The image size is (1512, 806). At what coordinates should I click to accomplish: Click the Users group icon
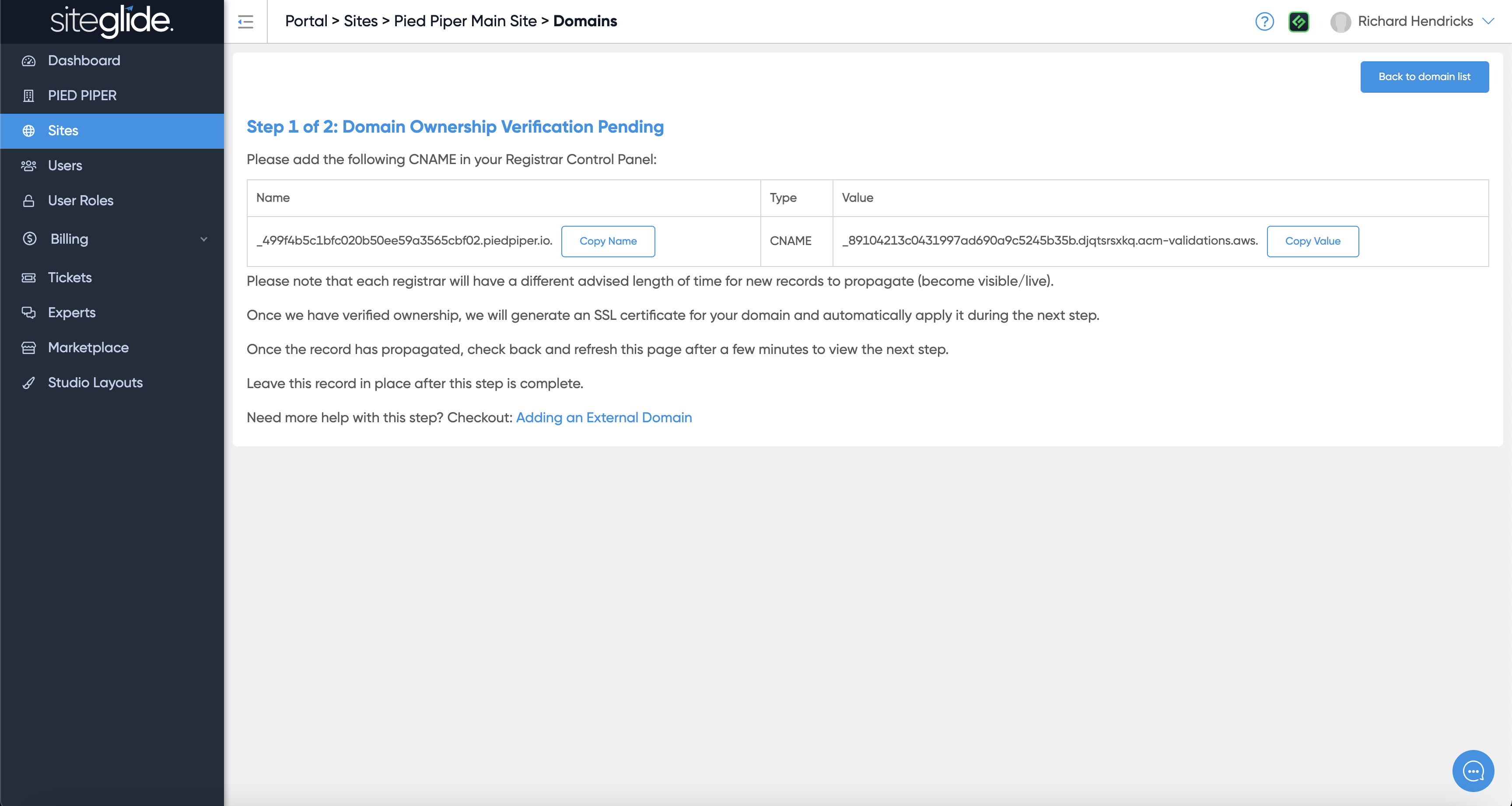point(28,165)
